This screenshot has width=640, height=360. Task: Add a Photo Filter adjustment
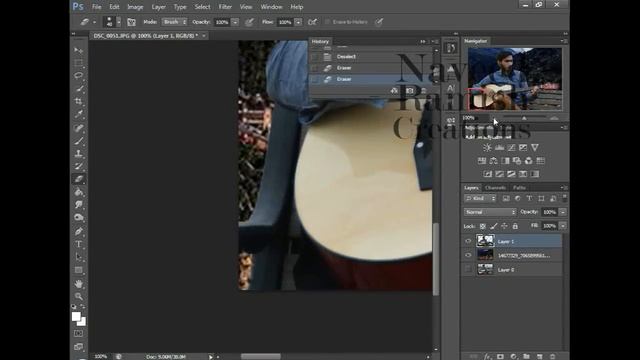[517, 161]
